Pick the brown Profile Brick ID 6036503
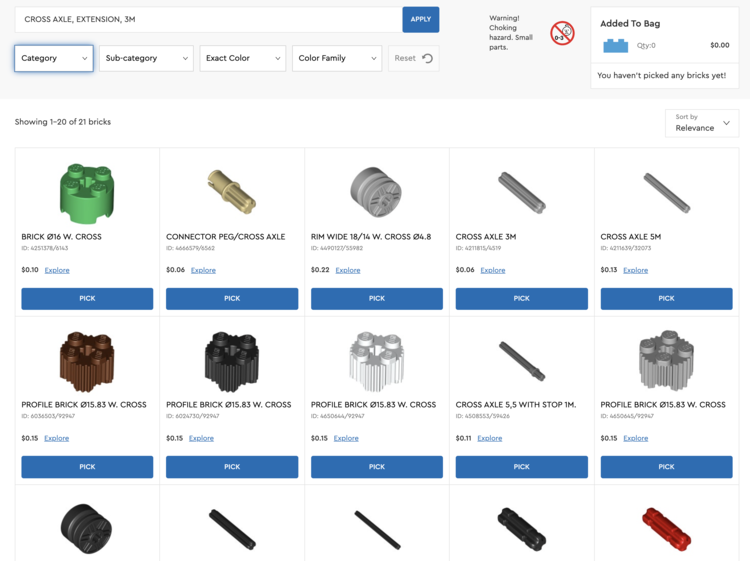Screen dimensions: 750x561 87,467
